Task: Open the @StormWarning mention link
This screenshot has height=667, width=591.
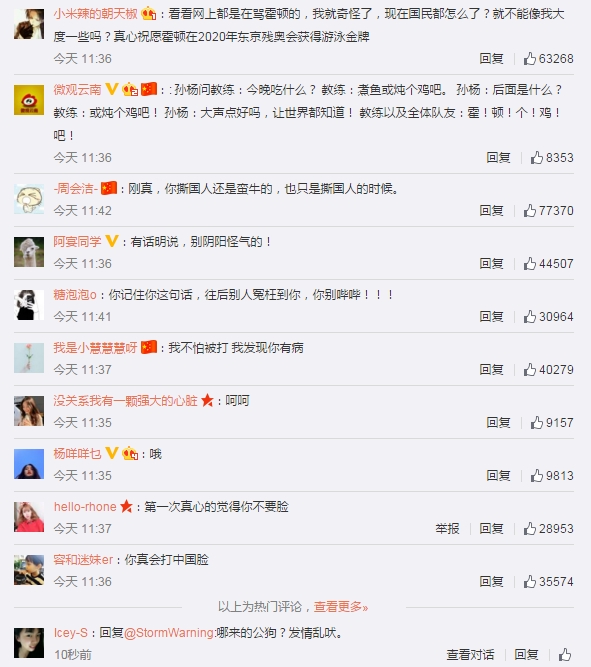Action: [x=168, y=633]
